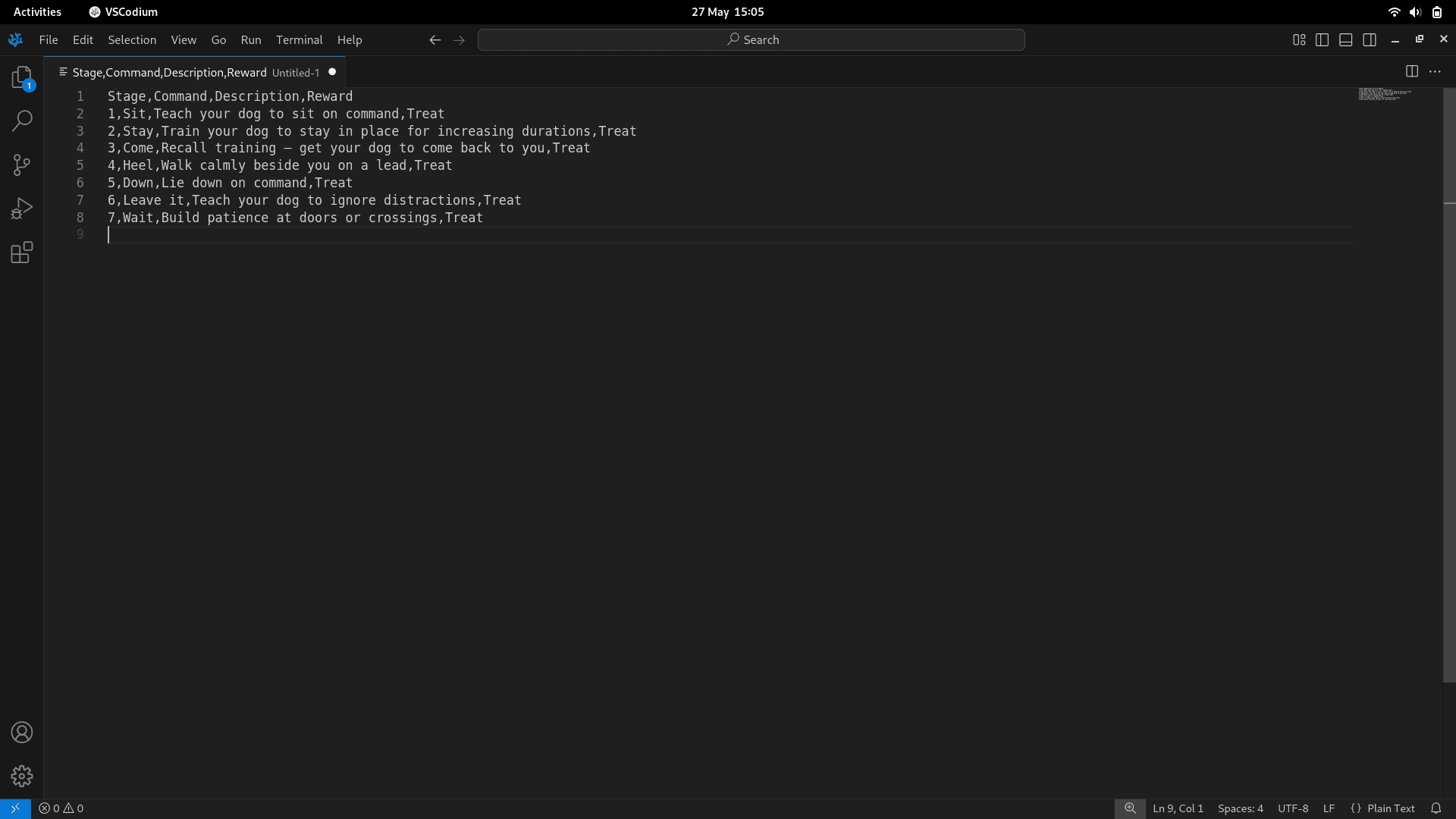Click the line 5,Down,Lie down on command
This screenshot has height=819, width=1456.
click(230, 183)
